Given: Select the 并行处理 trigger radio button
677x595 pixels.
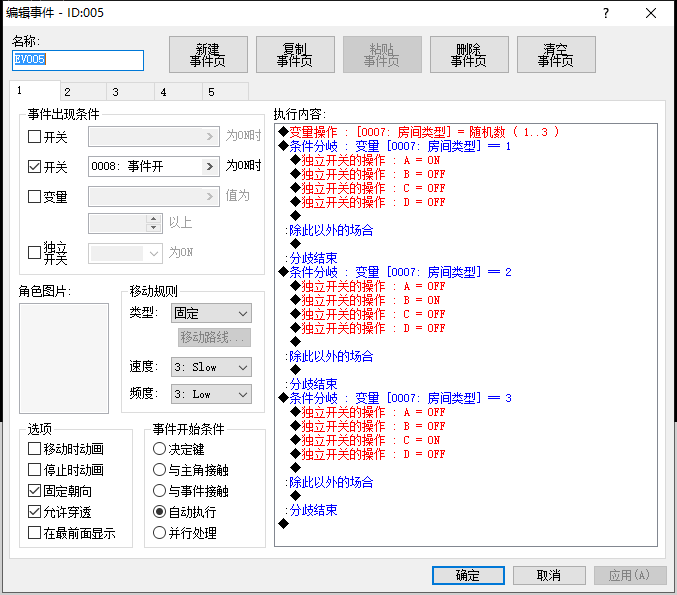Looking at the screenshot, I should (159, 533).
